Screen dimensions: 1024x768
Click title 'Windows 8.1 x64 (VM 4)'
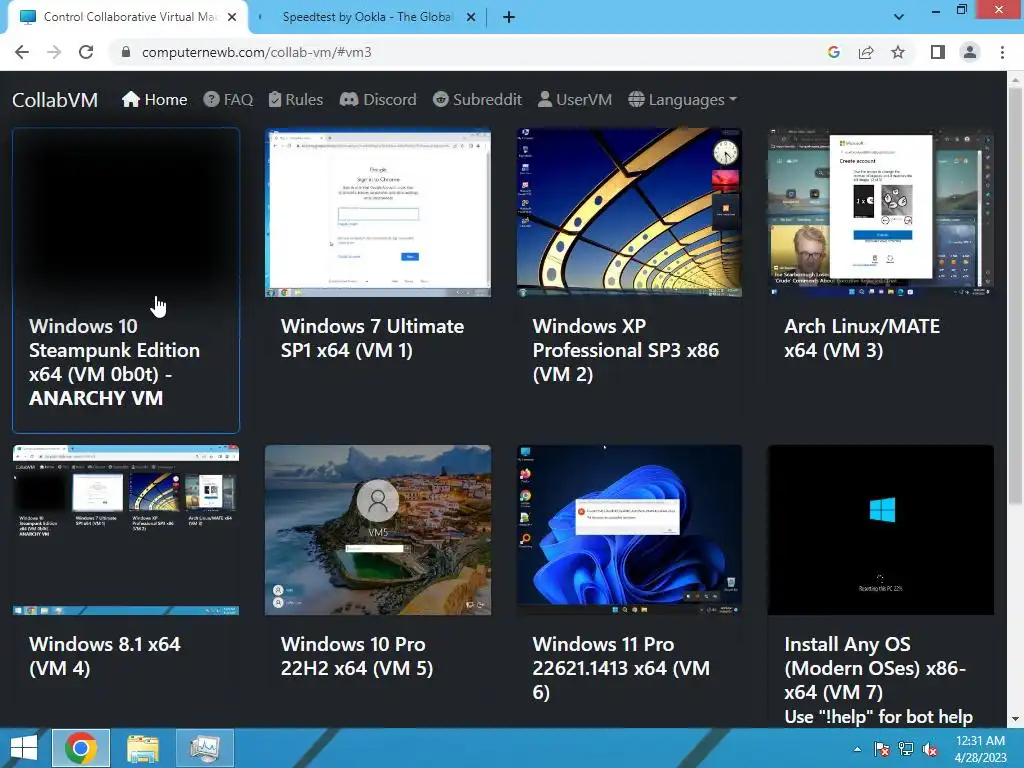point(104,656)
